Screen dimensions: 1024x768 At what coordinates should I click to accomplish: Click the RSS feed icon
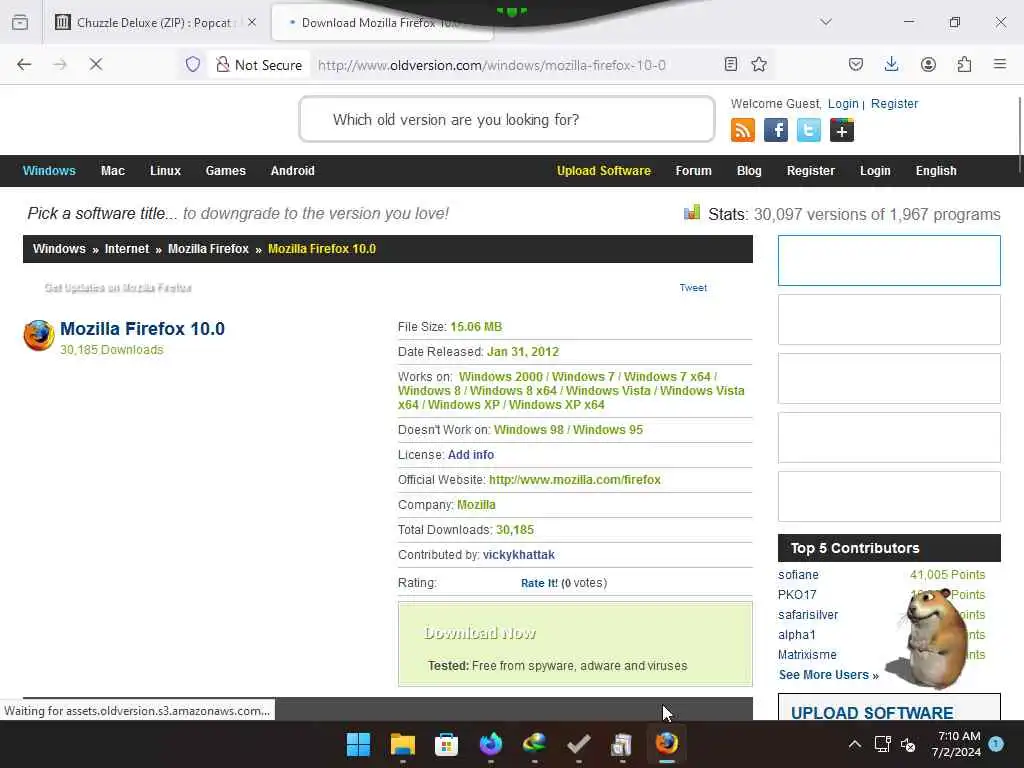pyautogui.click(x=743, y=130)
